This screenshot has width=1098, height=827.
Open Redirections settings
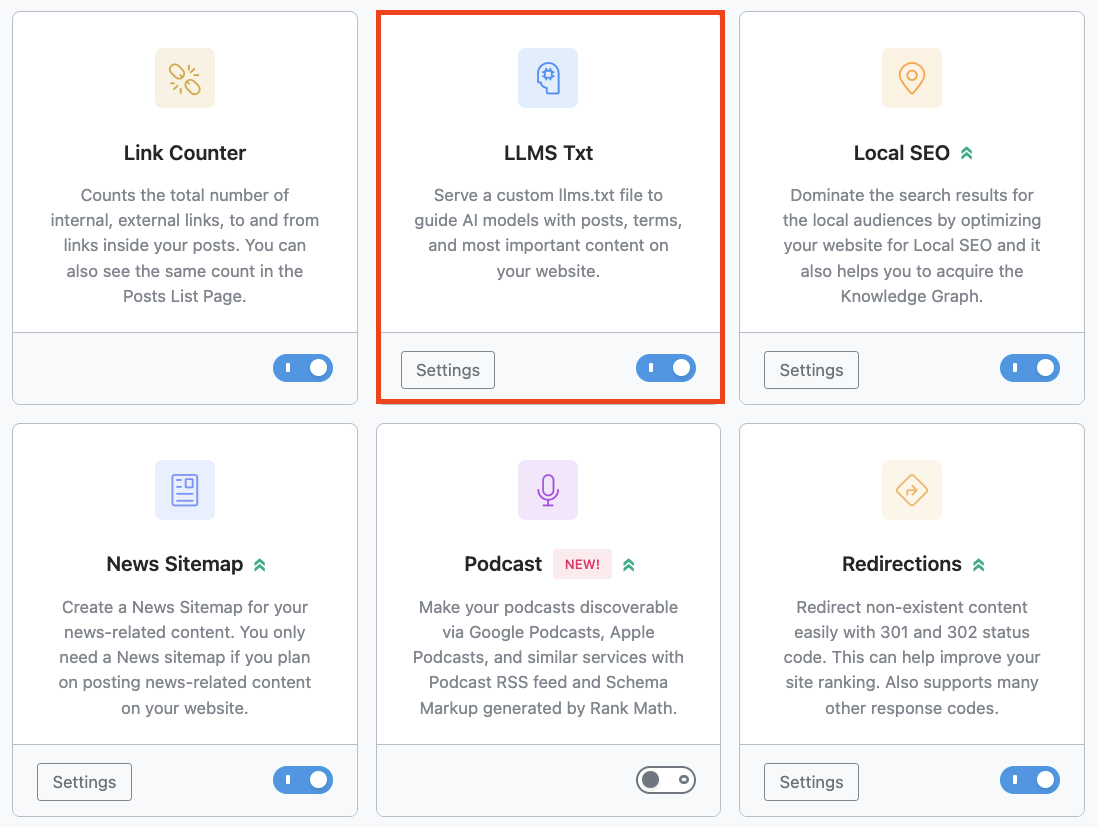(811, 781)
